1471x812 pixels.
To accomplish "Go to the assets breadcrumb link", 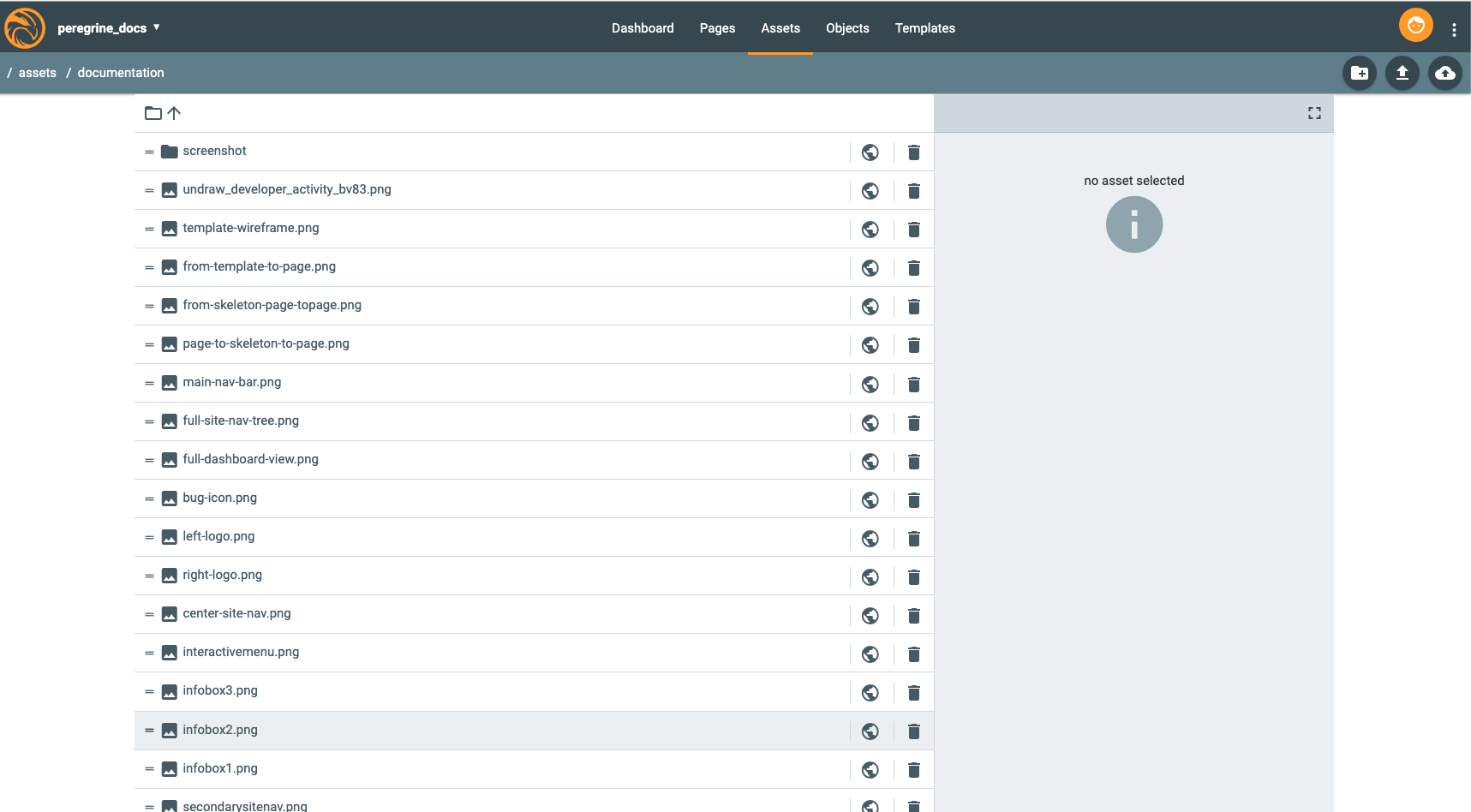I will point(38,73).
